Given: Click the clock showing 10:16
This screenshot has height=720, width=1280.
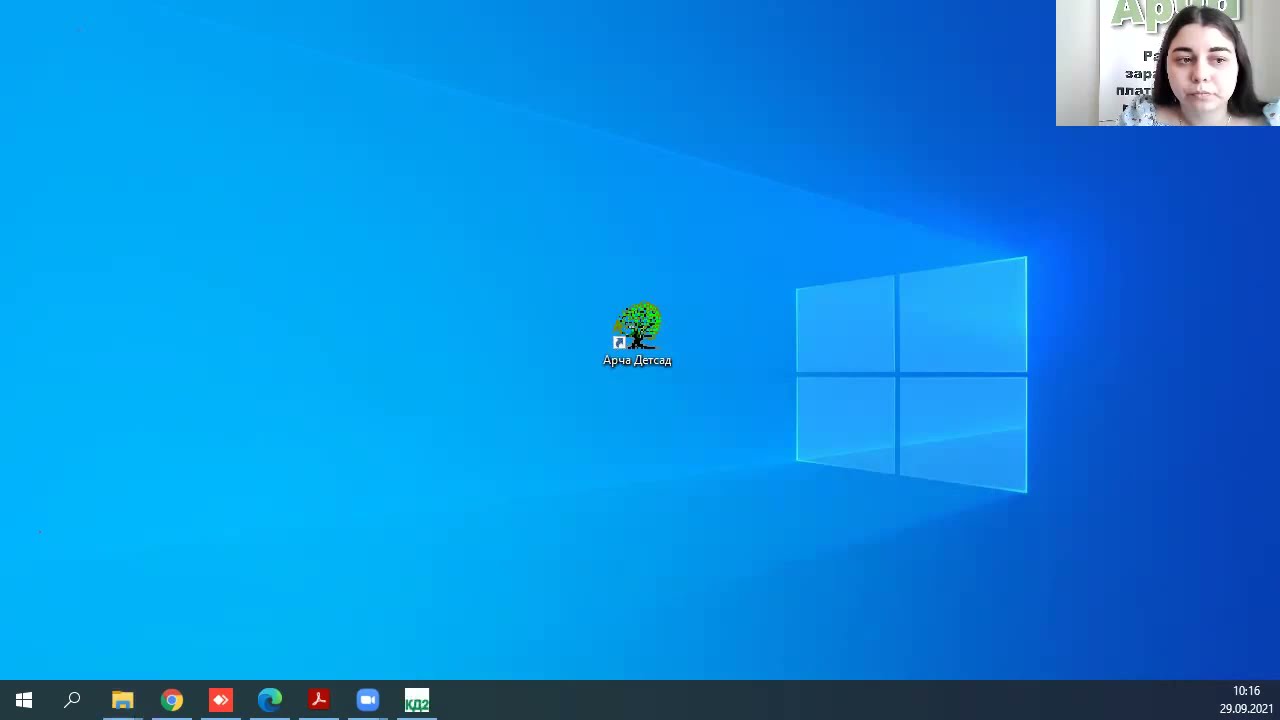Looking at the screenshot, I should 1246,691.
